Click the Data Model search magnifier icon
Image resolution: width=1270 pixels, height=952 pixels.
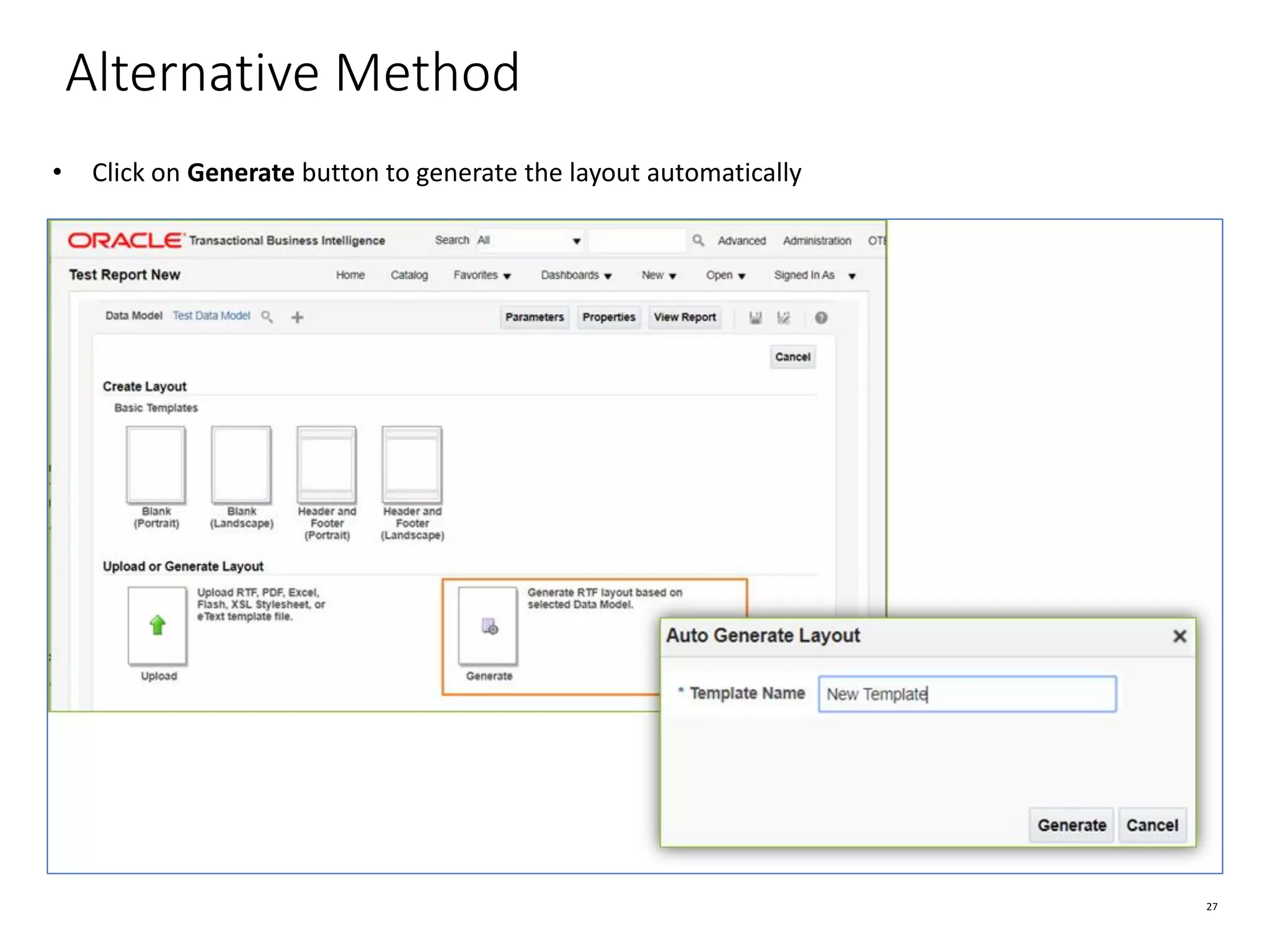coord(267,317)
